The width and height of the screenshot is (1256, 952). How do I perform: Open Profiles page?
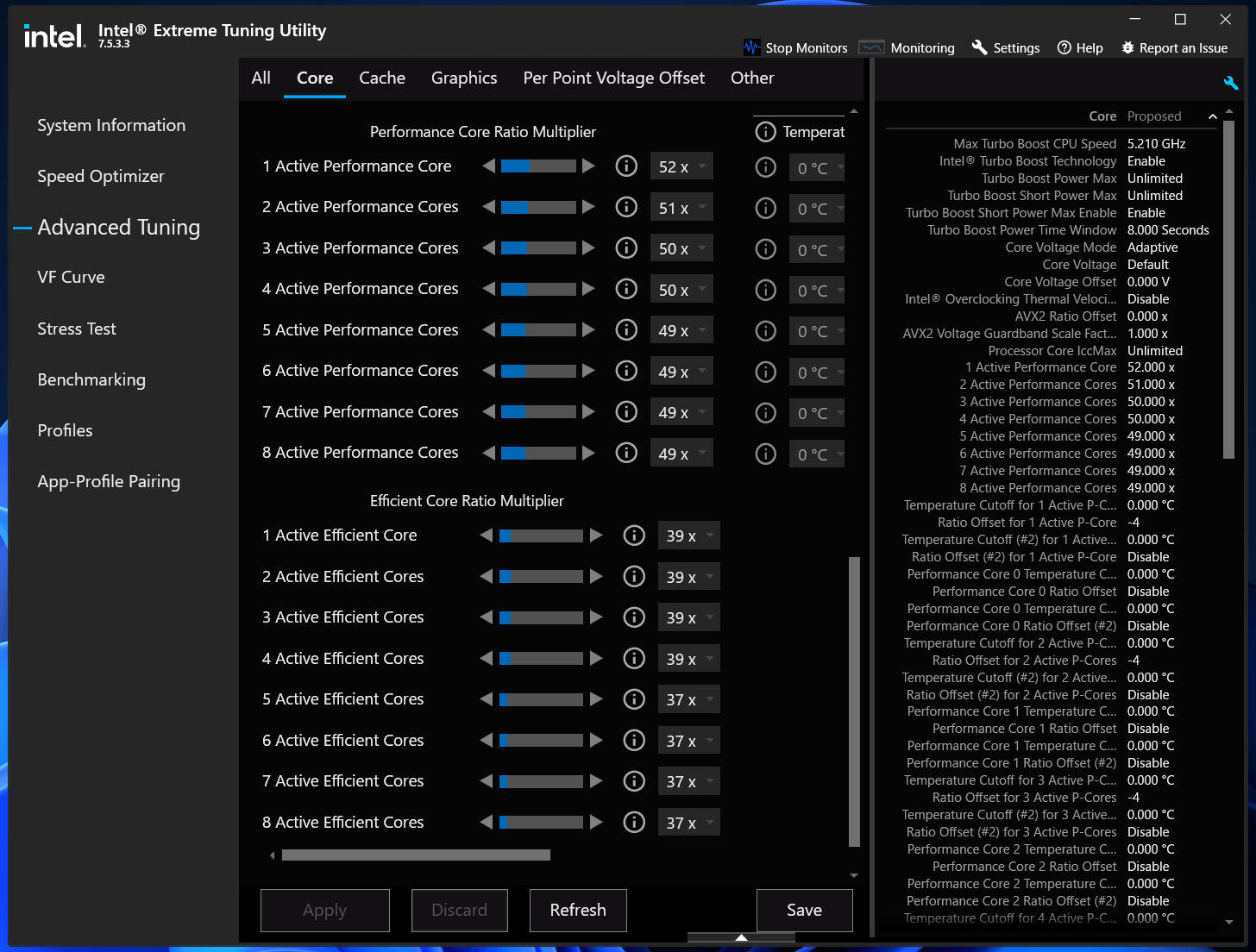tap(65, 430)
